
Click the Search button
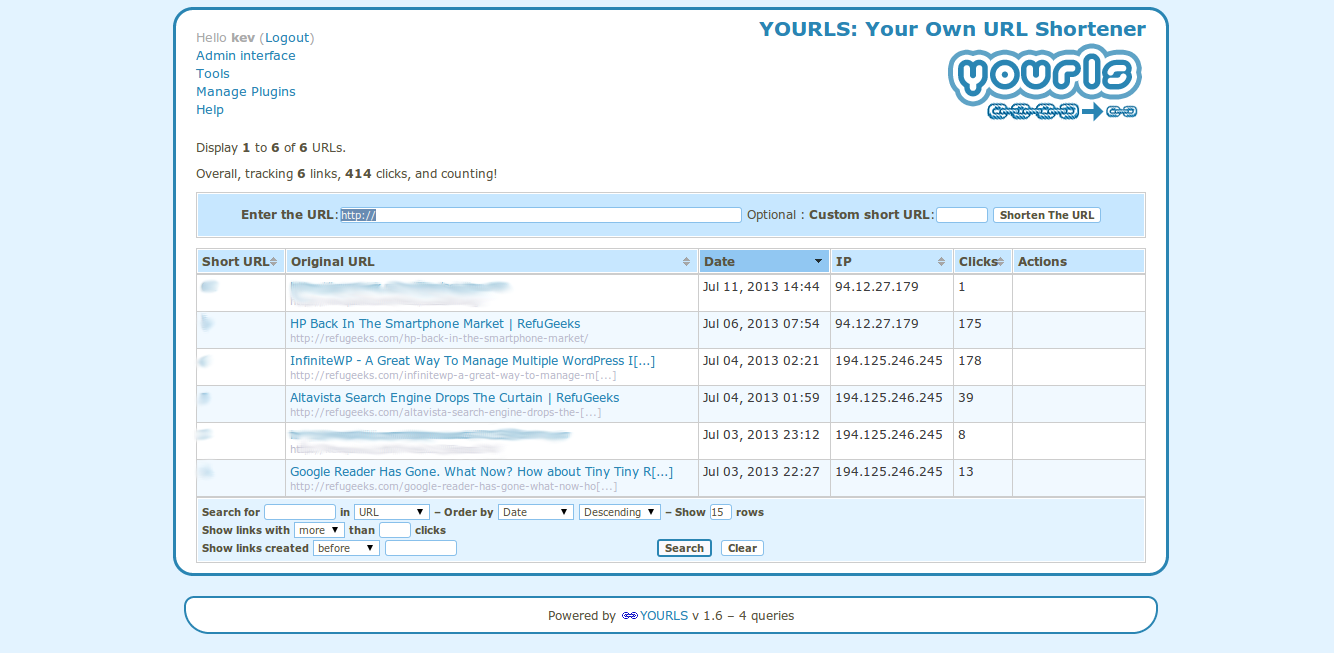coord(684,548)
